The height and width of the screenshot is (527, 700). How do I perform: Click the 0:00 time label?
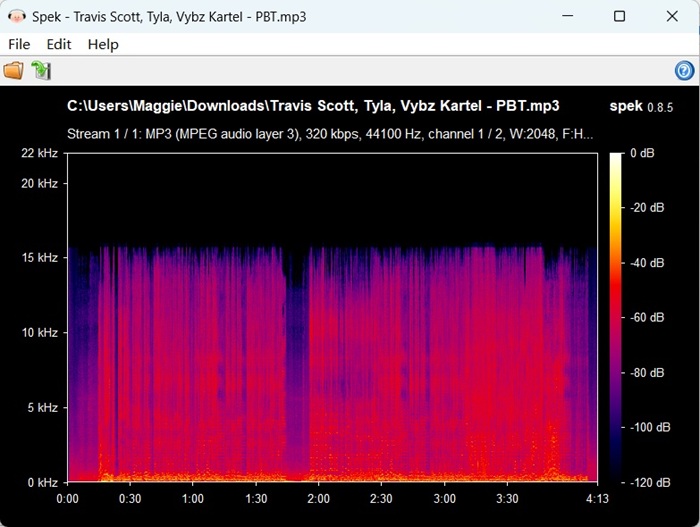[x=67, y=498]
